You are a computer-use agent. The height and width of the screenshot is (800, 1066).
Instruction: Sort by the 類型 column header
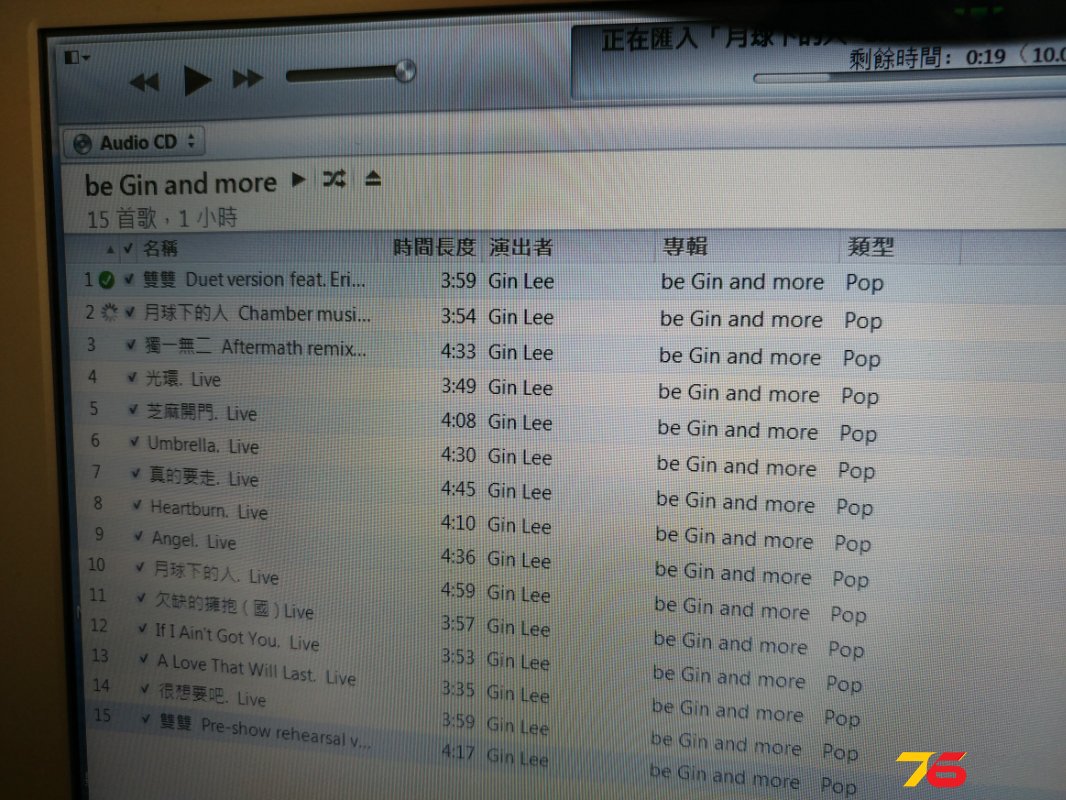point(870,246)
